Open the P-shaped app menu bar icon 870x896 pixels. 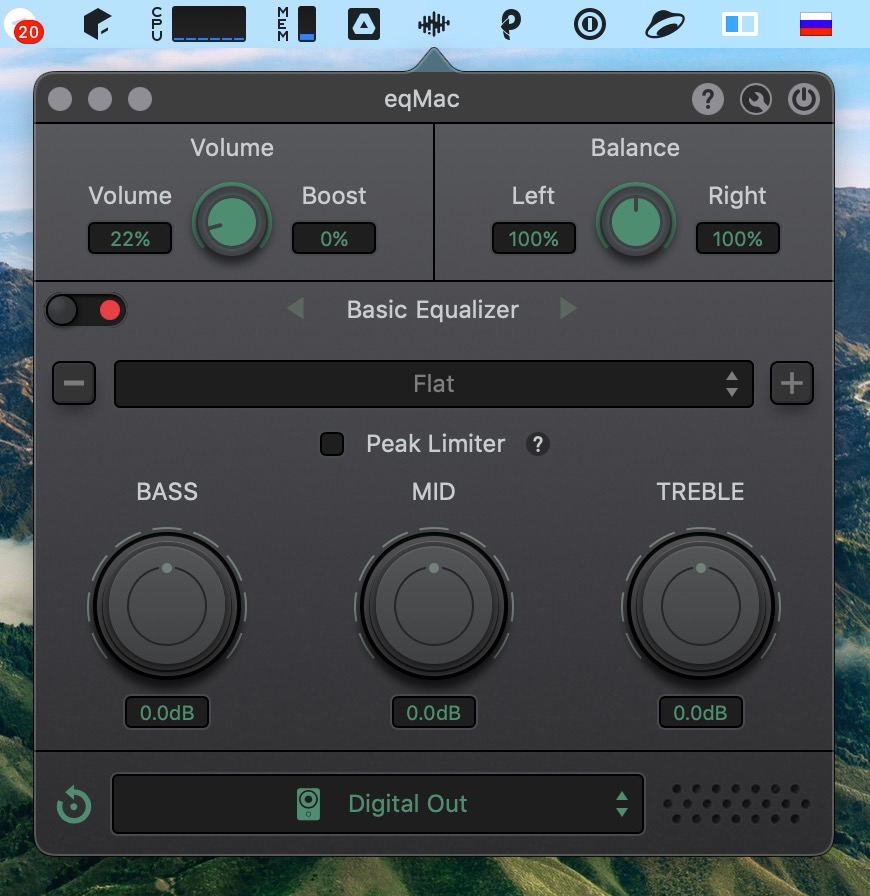pos(510,24)
